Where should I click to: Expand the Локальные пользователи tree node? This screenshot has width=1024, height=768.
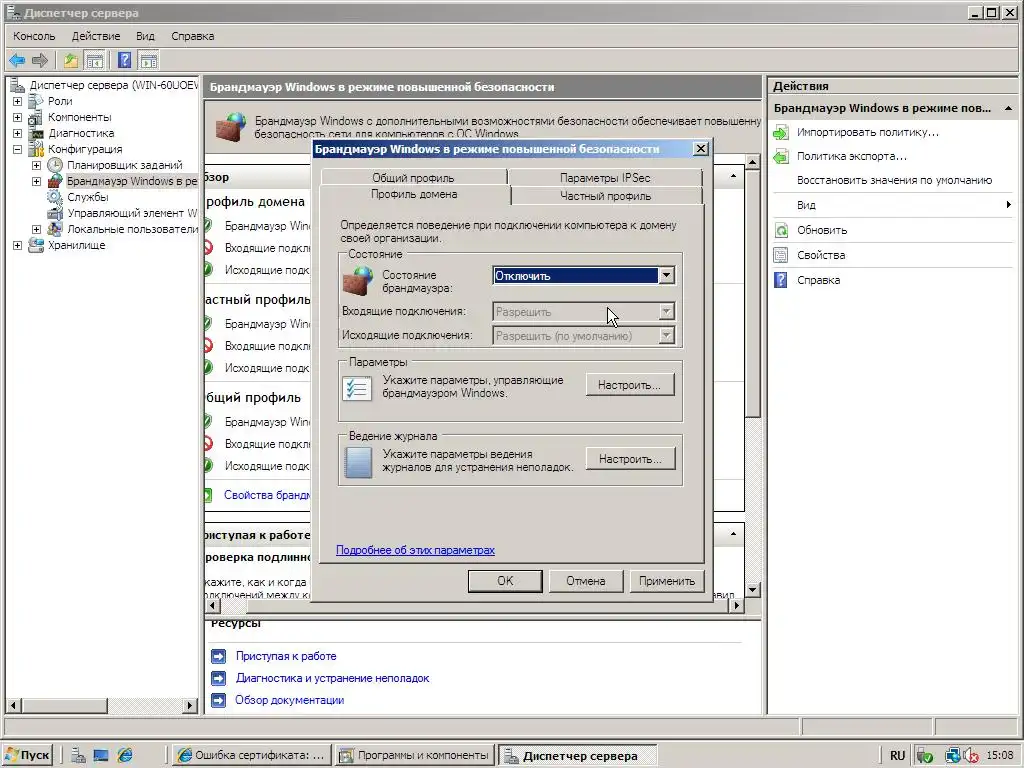click(x=37, y=229)
